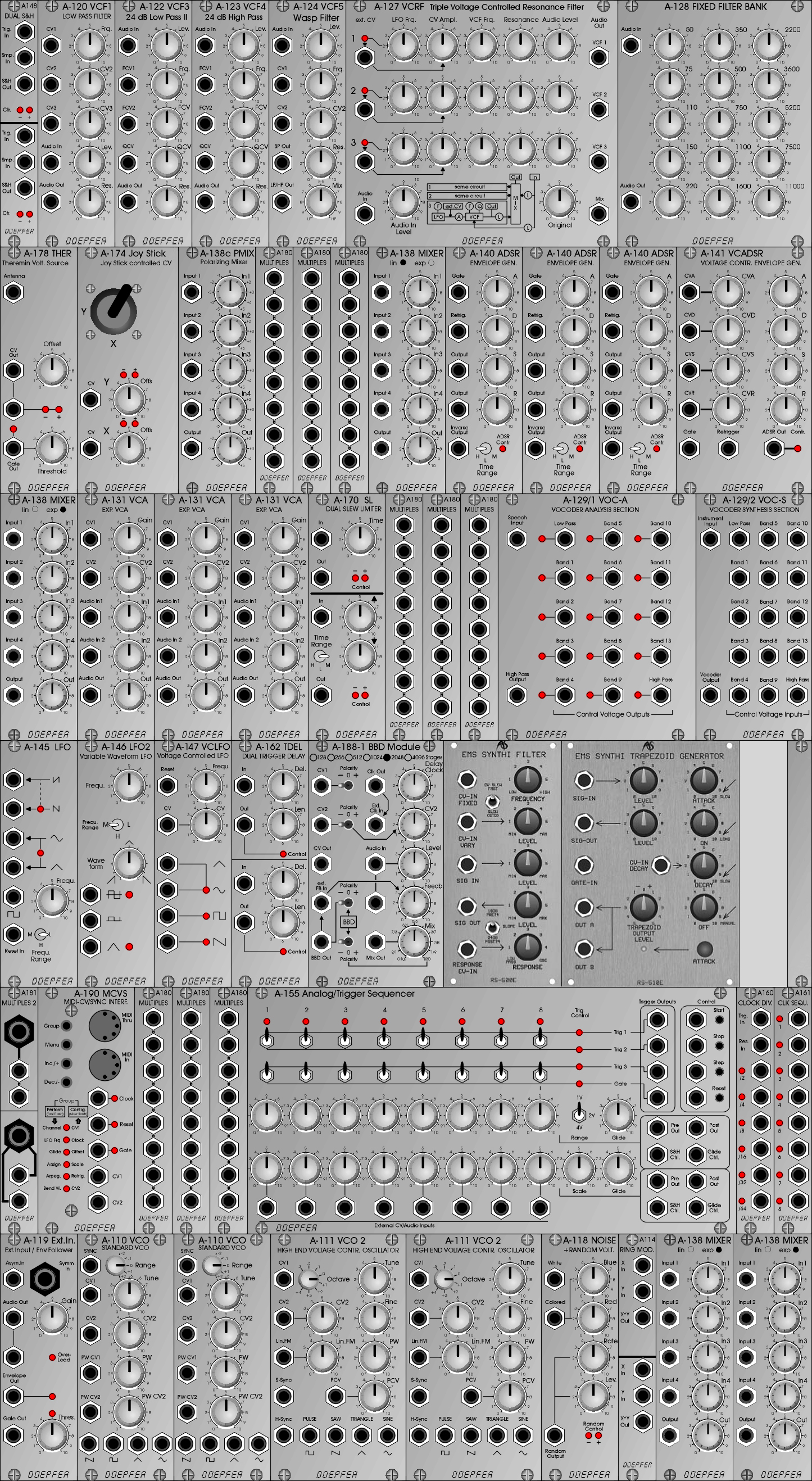This screenshot has width=812, height=1481.
Task: Click the SIG OUT jack on EMS Synthi Filter
Action: (466, 907)
